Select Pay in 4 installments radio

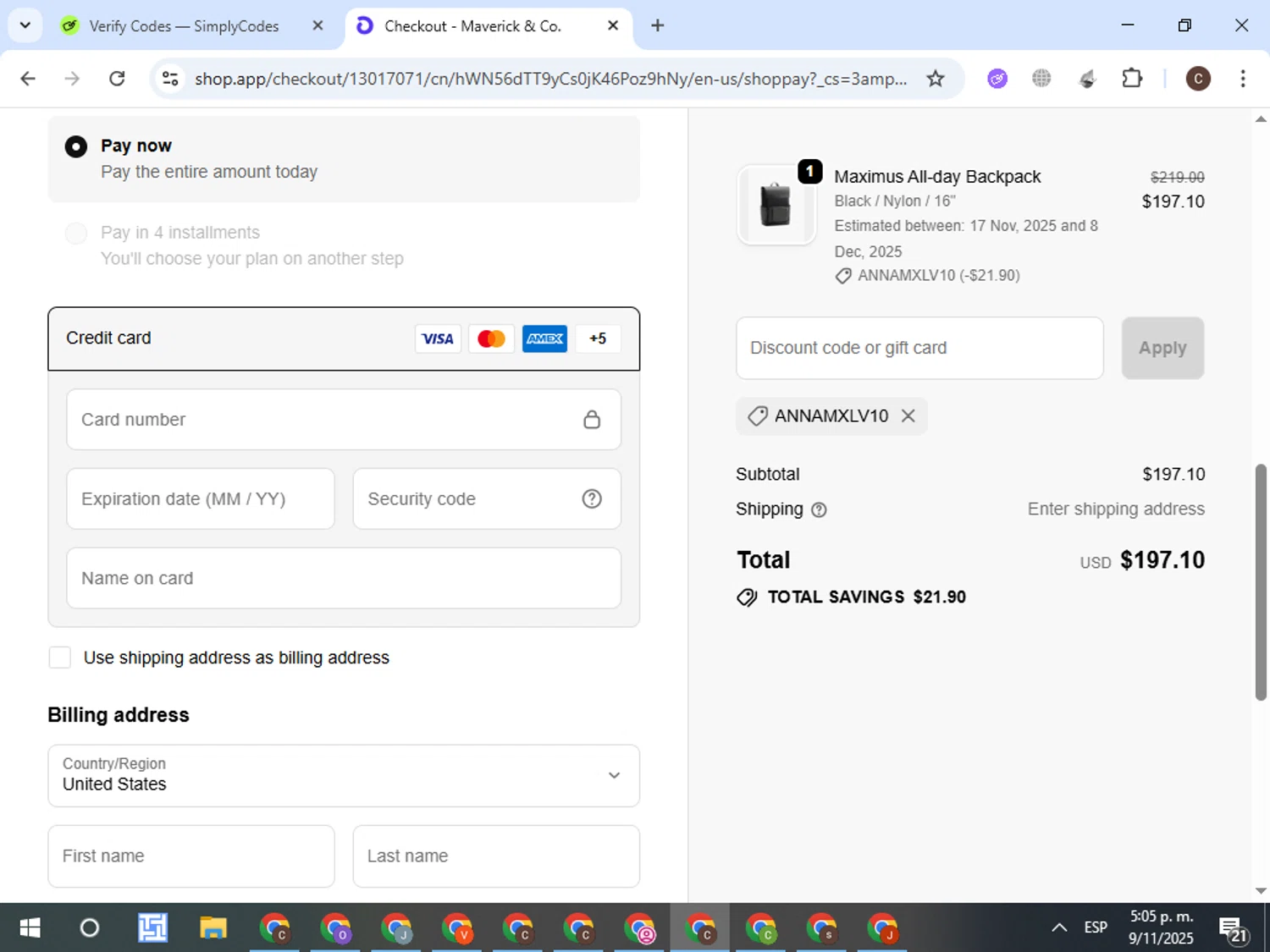pos(76,234)
